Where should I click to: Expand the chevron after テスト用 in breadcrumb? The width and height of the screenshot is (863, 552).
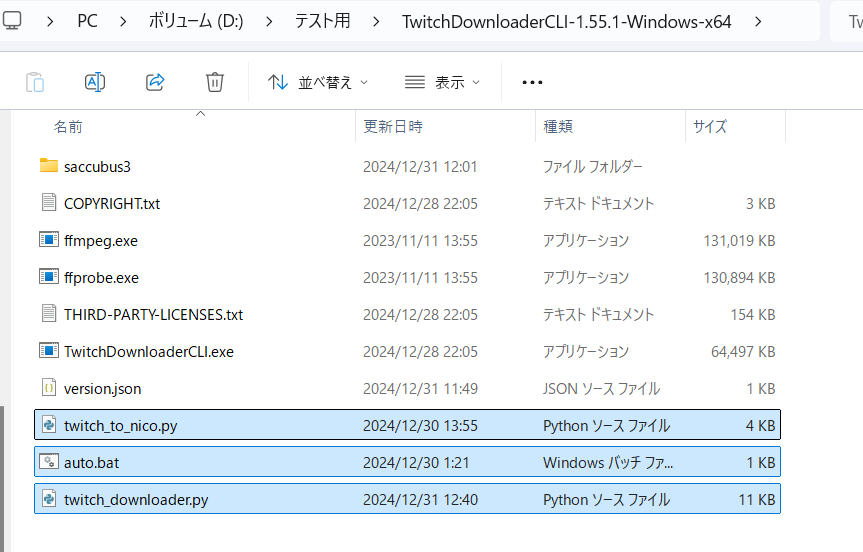pos(375,21)
